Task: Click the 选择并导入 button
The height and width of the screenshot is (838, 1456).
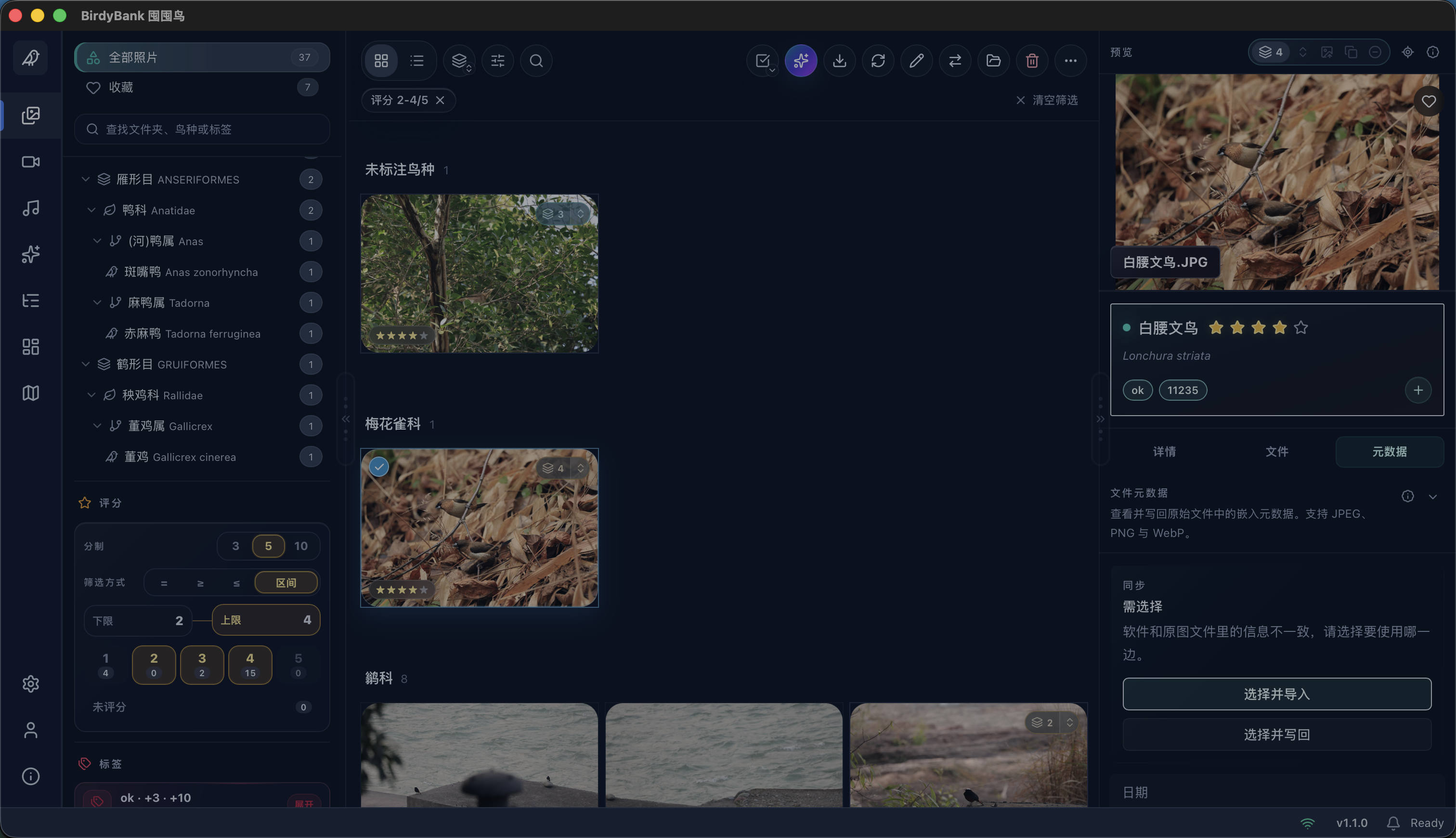Action: [x=1276, y=694]
